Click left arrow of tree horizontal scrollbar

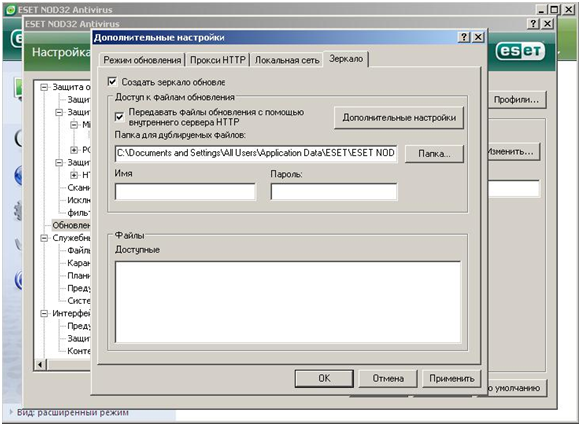pos(40,365)
